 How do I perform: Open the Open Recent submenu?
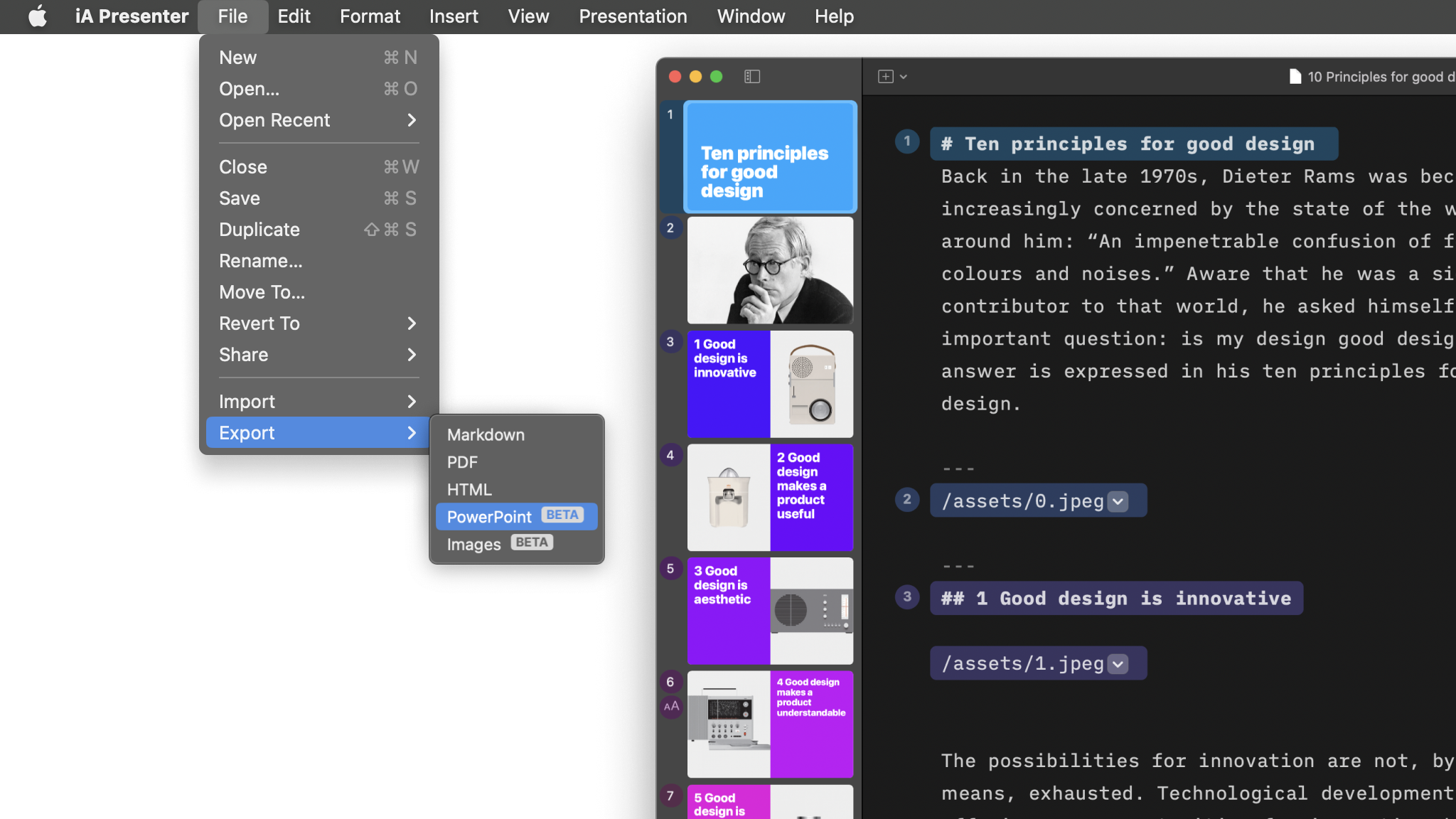click(x=319, y=120)
